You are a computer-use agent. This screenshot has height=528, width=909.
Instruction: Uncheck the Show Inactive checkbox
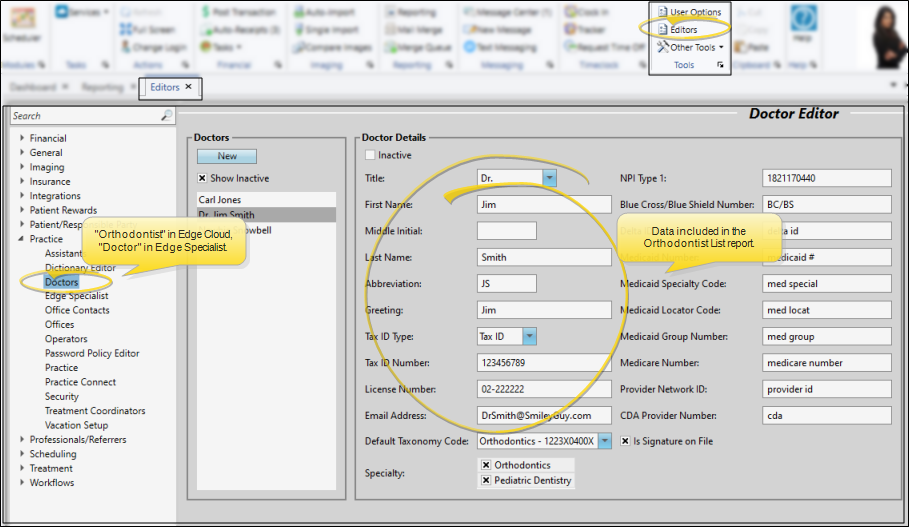(x=202, y=178)
